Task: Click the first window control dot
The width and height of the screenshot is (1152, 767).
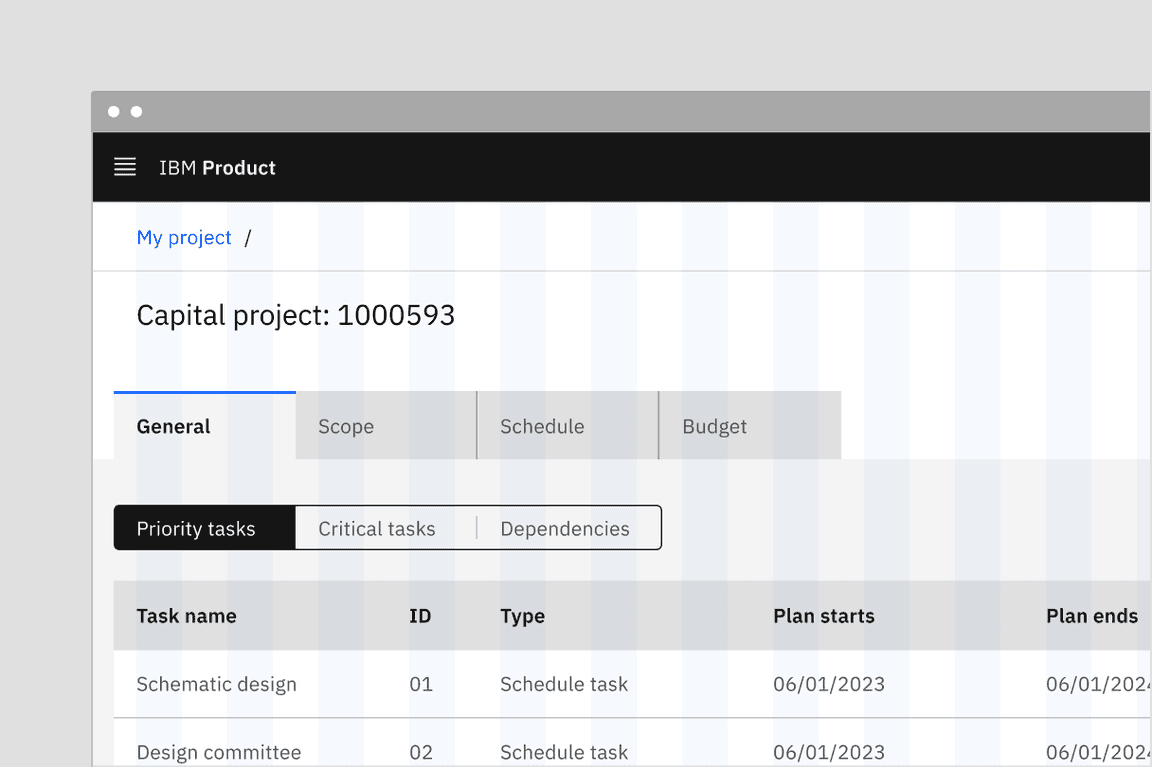Action: point(114,112)
